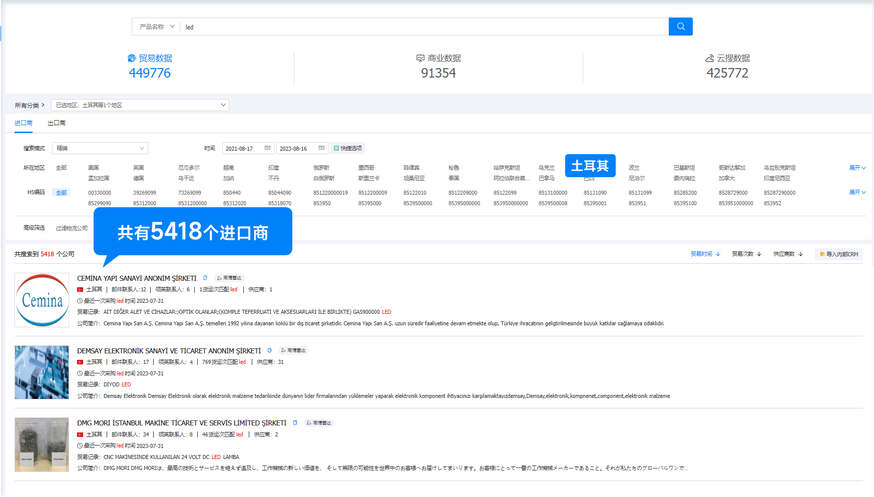
Task: Select the 贸易数据 449776 tab
Action: pyautogui.click(x=149, y=66)
